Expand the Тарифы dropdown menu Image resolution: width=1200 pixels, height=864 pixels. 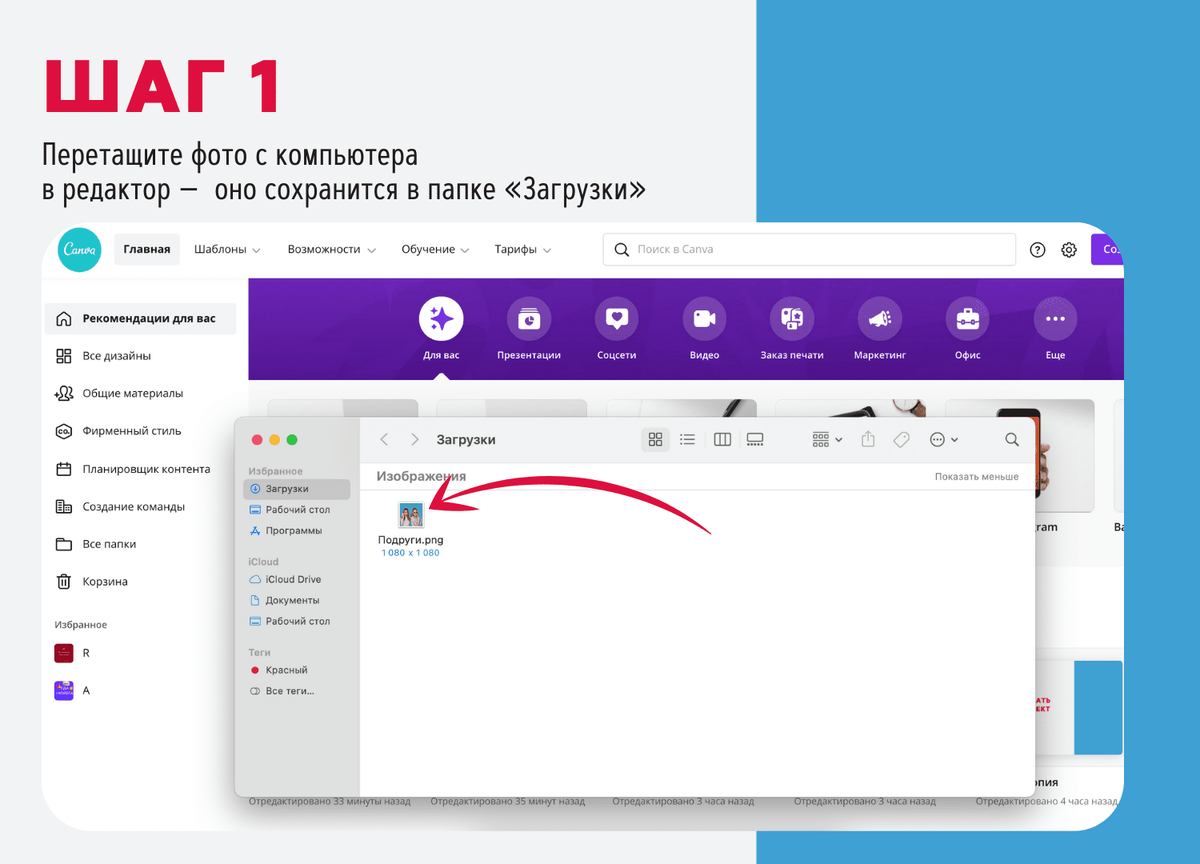click(523, 249)
